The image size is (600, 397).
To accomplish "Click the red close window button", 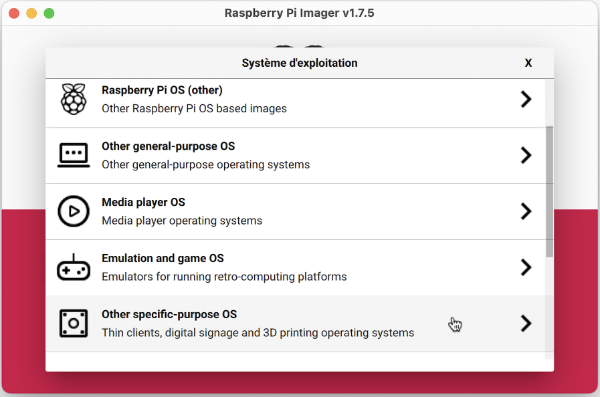I will point(14,13).
